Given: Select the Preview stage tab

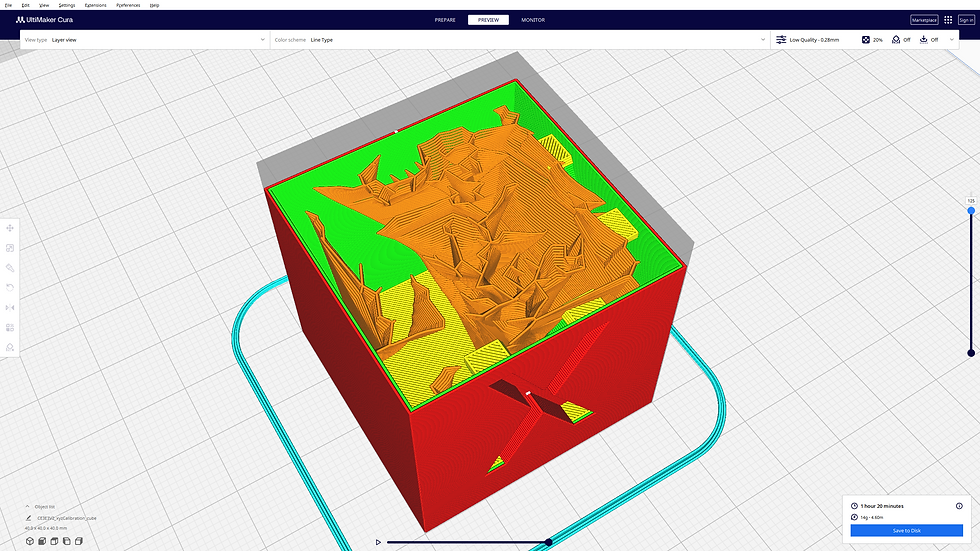Looking at the screenshot, I should pyautogui.click(x=488, y=20).
